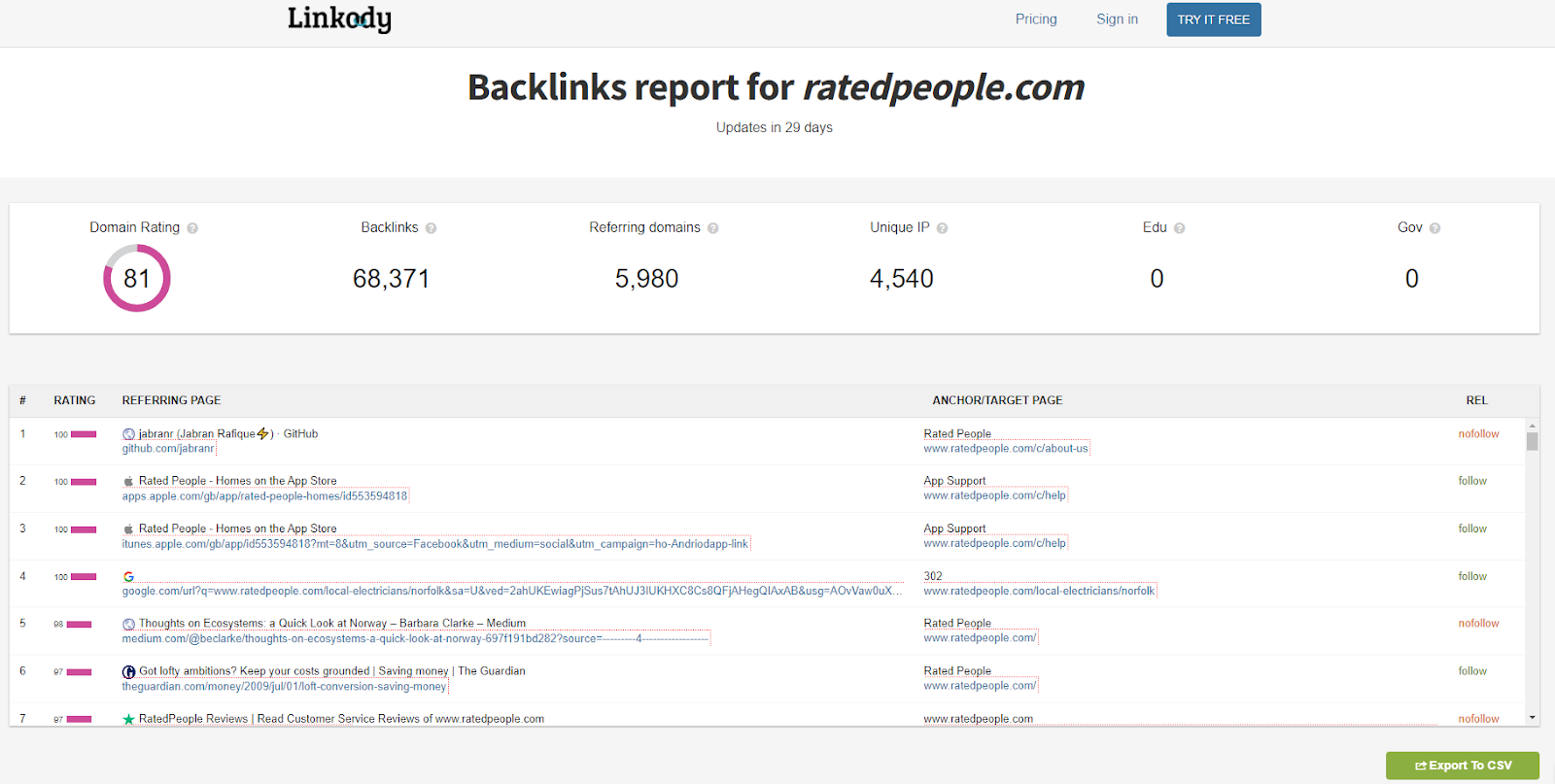Open the Domain Rating help tooltip icon
This screenshot has height=784, width=1555.
tap(192, 228)
